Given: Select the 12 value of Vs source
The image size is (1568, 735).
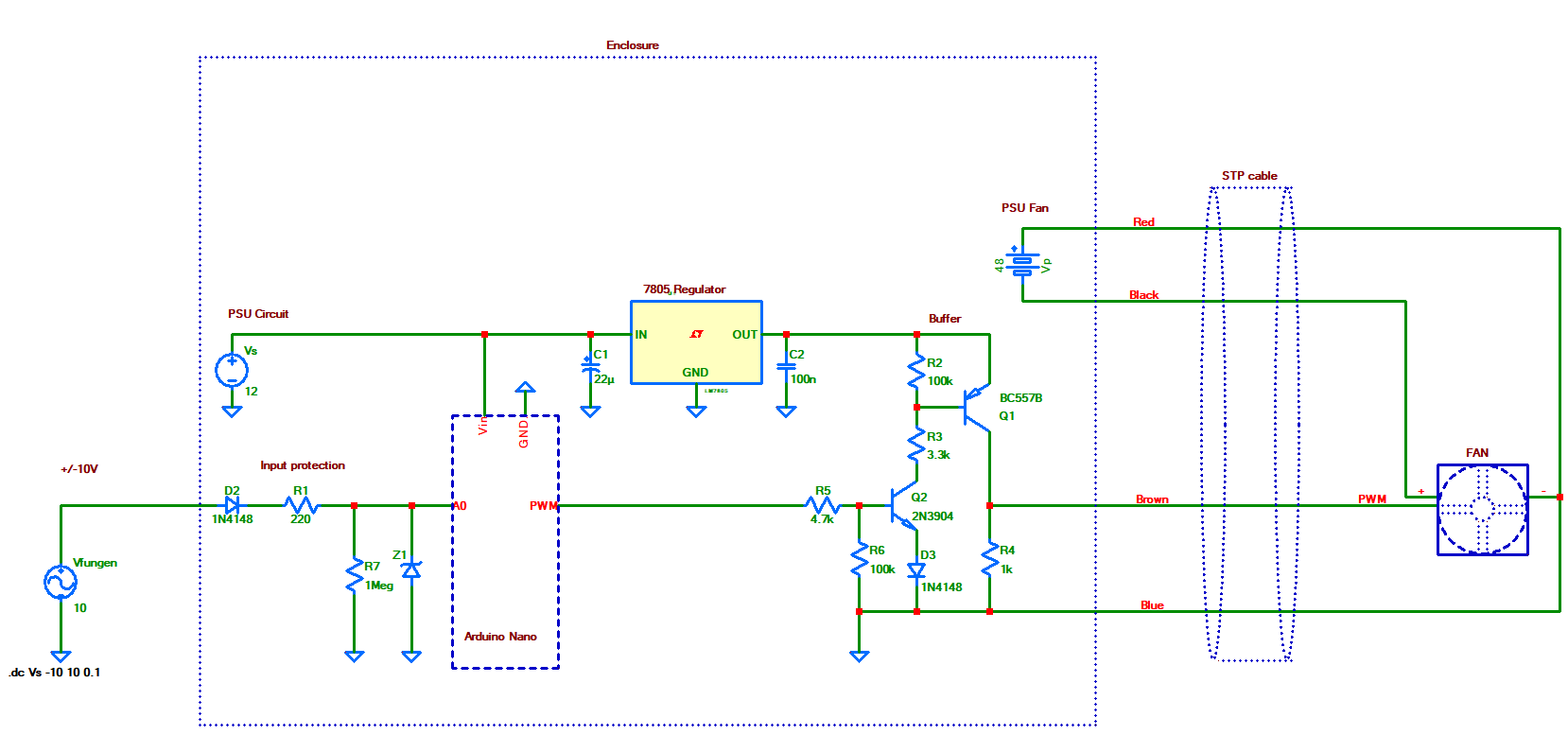Looking at the screenshot, I should [x=251, y=392].
